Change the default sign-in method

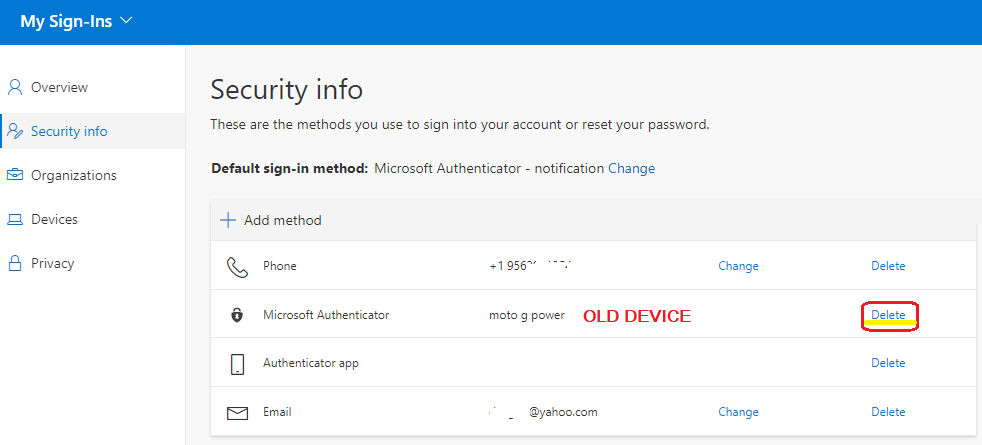tap(631, 168)
